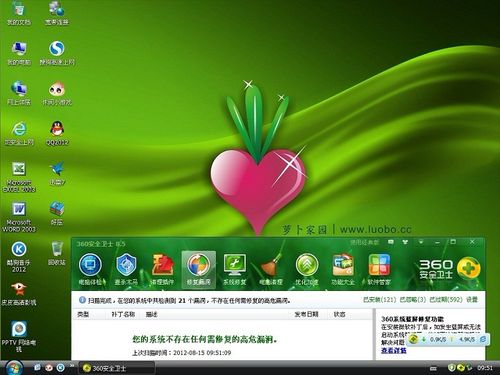Image resolution: width=500 pixels, height=375 pixels.
Task: Follow the 查看详情 details link
Action: click(x=394, y=350)
